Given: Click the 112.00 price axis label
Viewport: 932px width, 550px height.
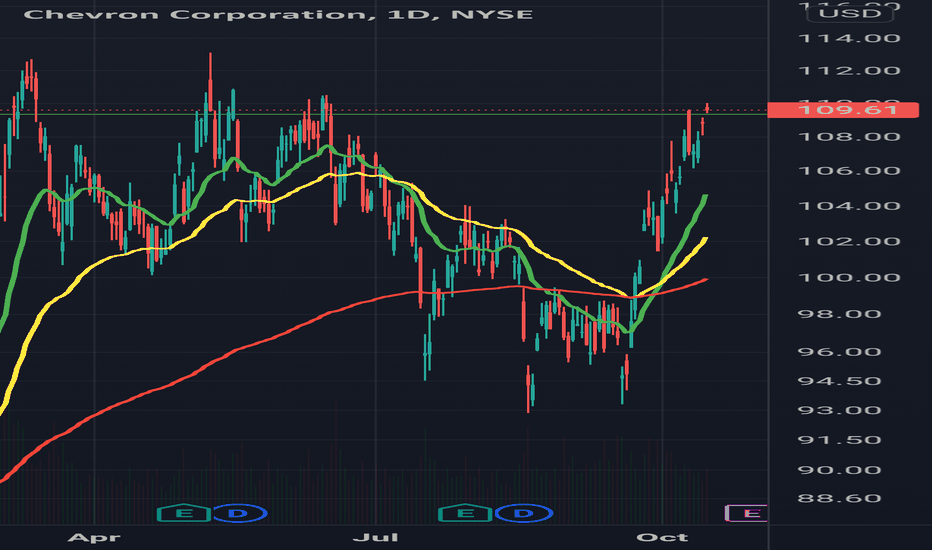Looking at the screenshot, I should coord(849,71).
